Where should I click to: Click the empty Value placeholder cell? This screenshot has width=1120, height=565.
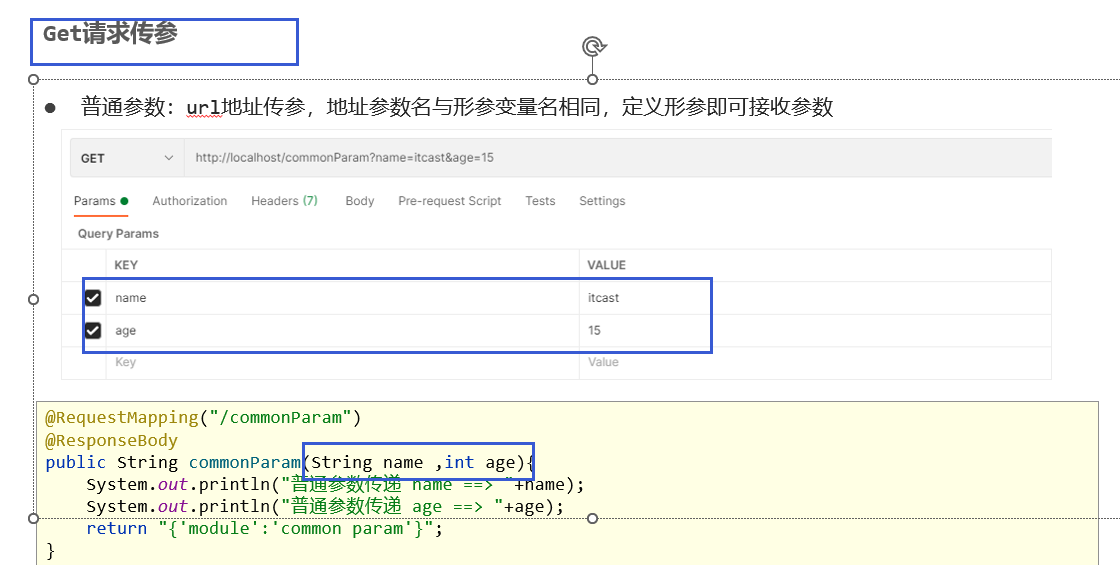coord(815,362)
